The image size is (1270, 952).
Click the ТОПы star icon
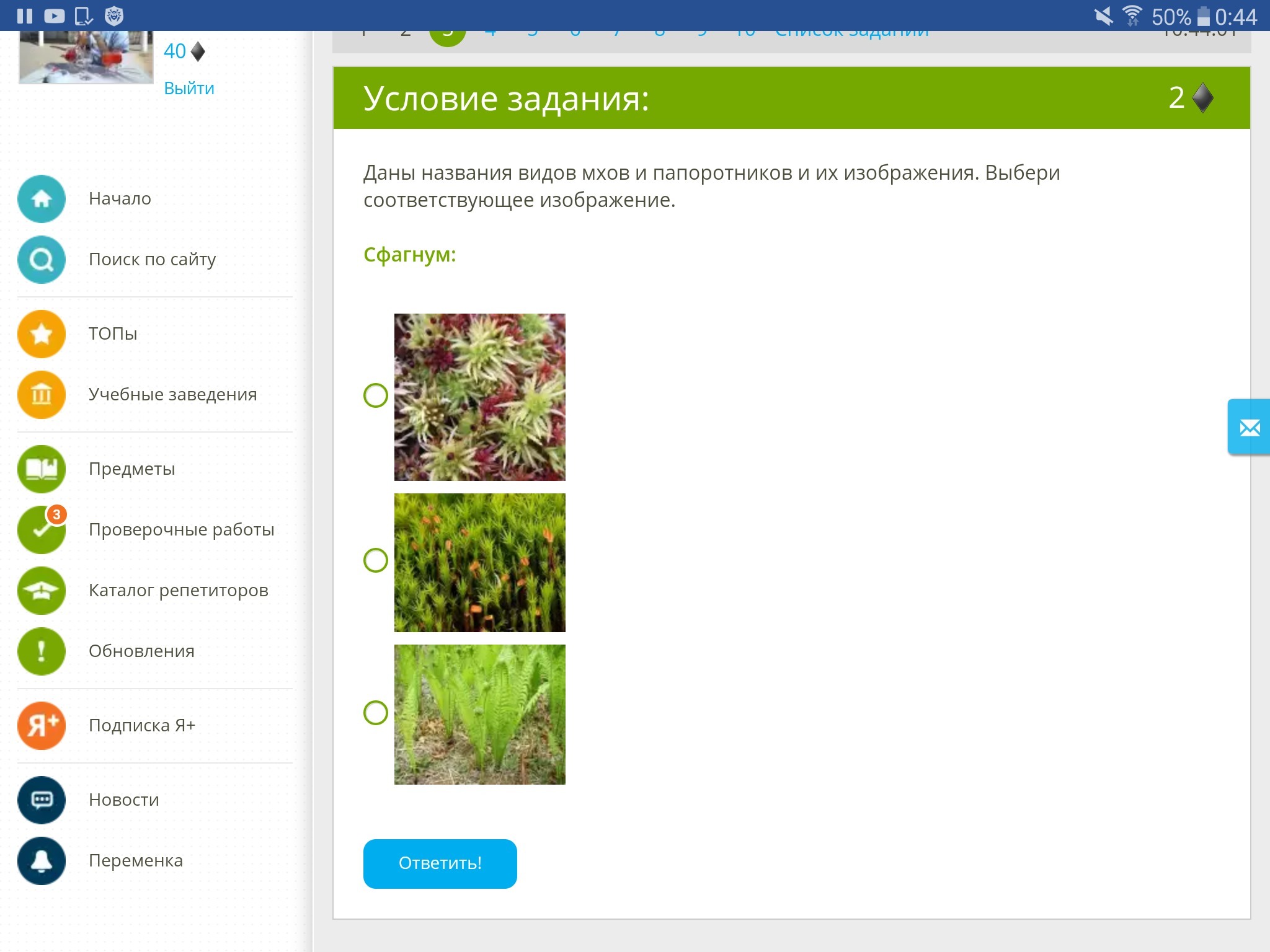tap(42, 334)
